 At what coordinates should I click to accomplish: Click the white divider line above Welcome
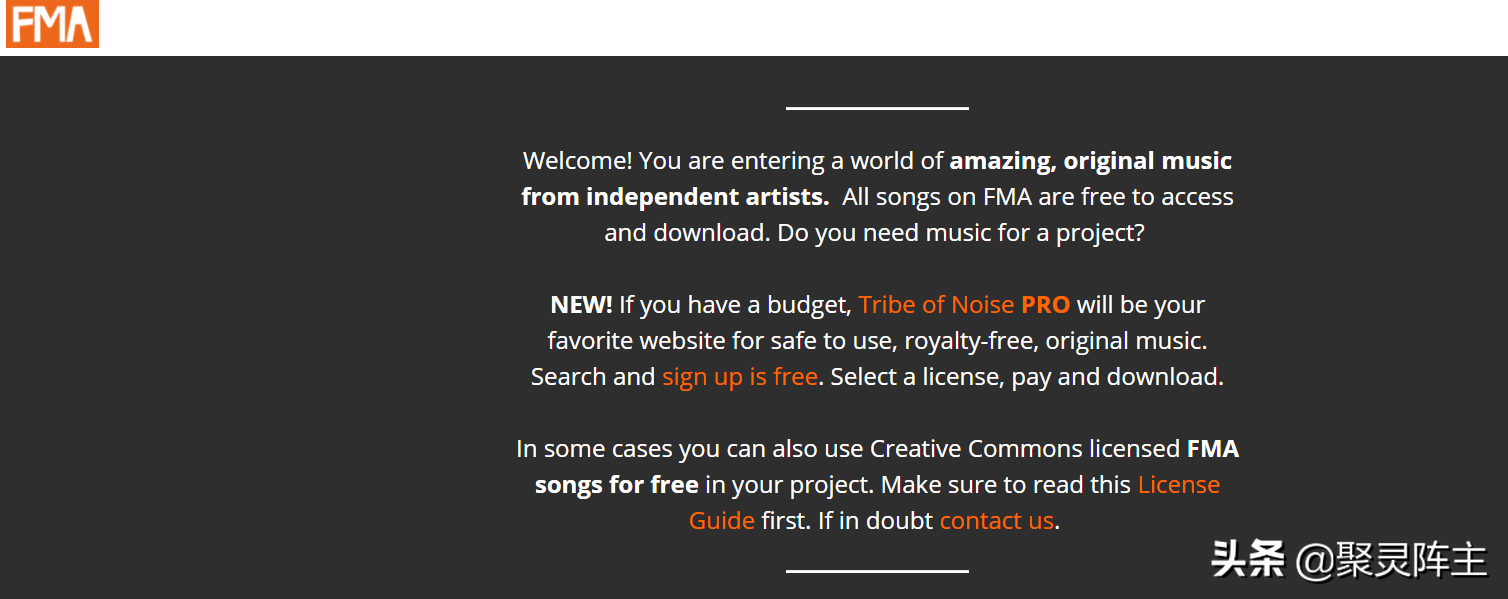[877, 108]
